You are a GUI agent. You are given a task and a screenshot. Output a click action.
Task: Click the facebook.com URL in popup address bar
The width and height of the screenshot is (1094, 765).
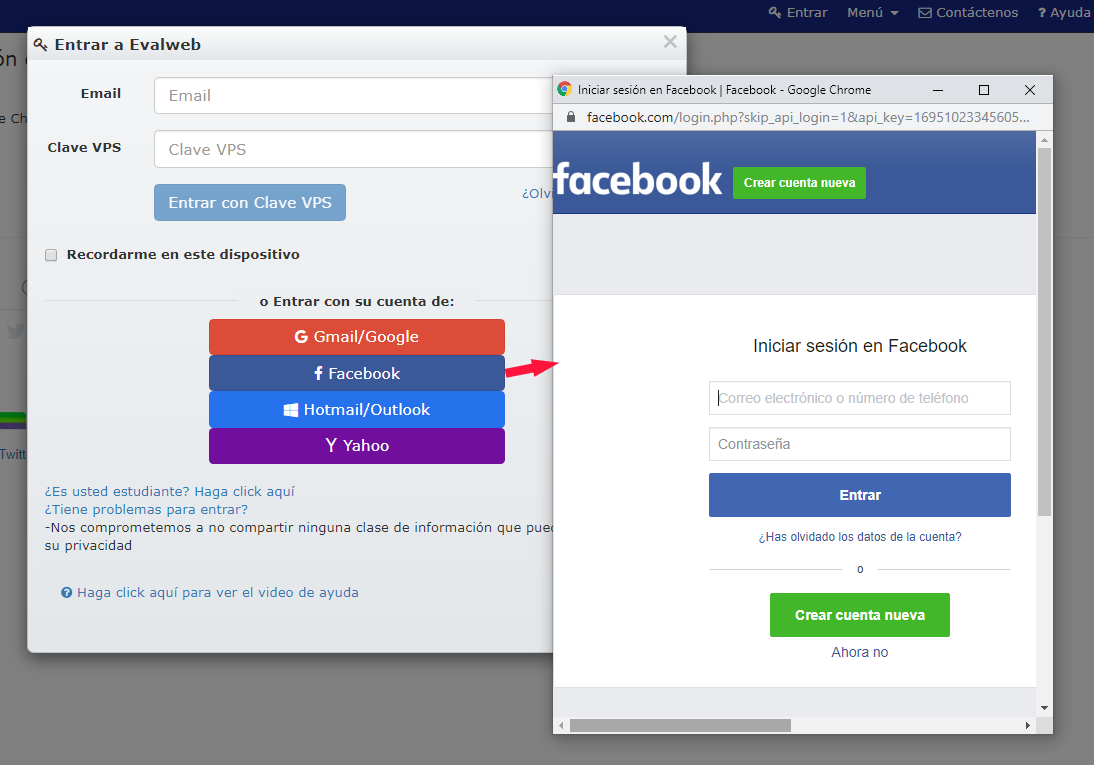pyautogui.click(x=808, y=117)
